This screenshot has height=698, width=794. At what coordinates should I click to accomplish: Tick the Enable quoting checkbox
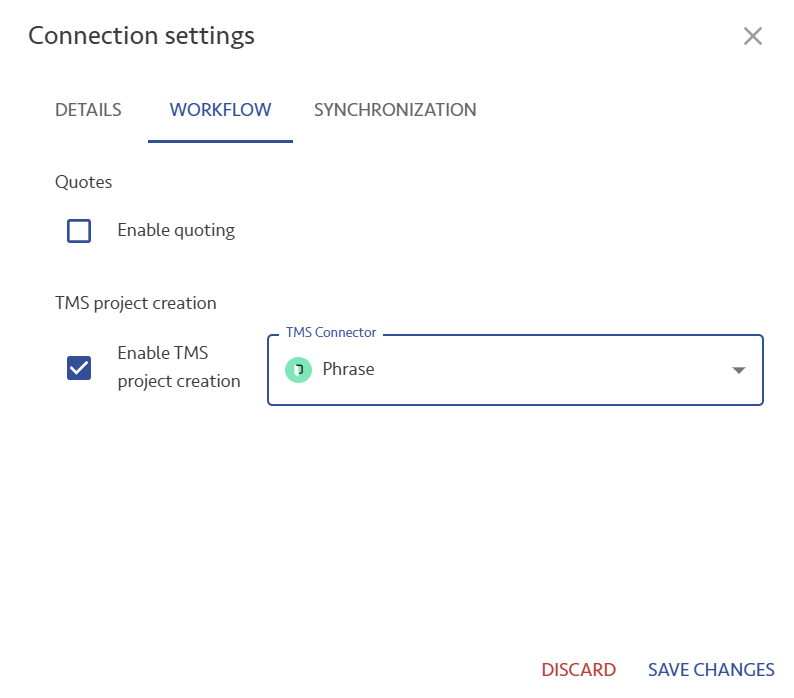pyautogui.click(x=79, y=231)
